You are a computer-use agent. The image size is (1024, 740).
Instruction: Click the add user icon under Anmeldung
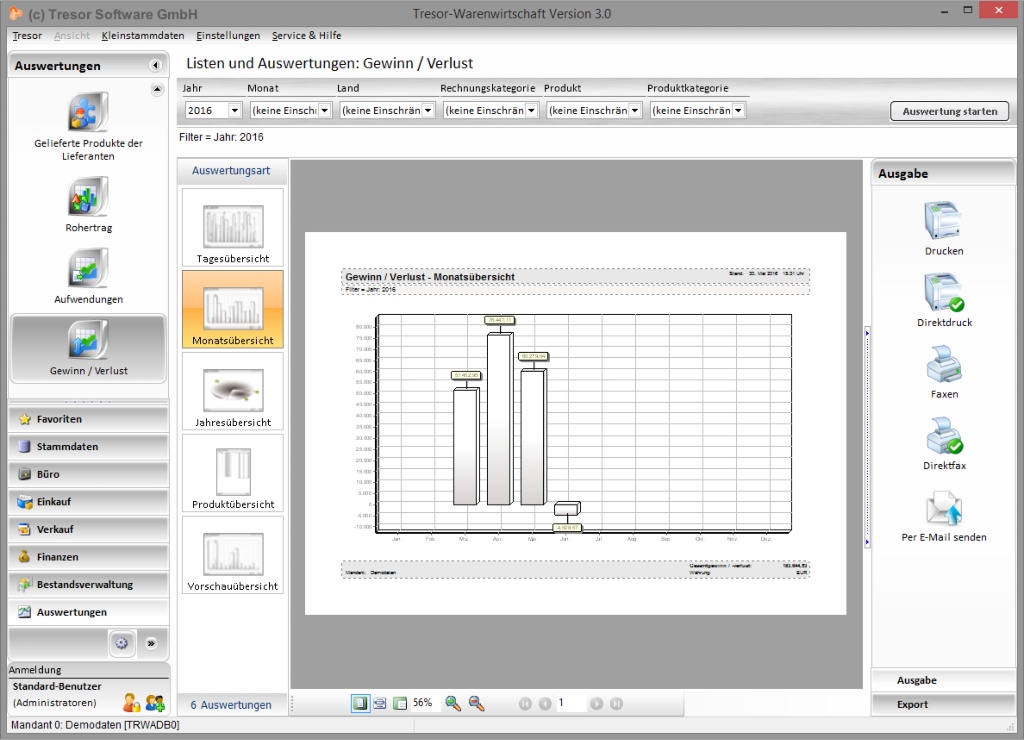[155, 703]
